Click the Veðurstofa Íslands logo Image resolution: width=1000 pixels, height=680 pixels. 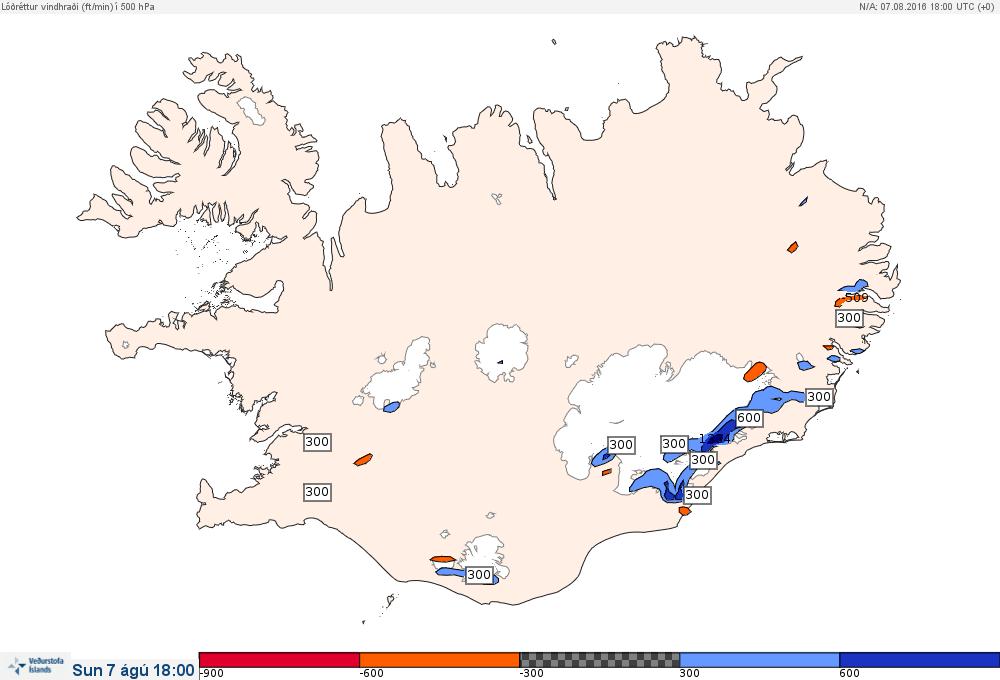click(x=36, y=666)
